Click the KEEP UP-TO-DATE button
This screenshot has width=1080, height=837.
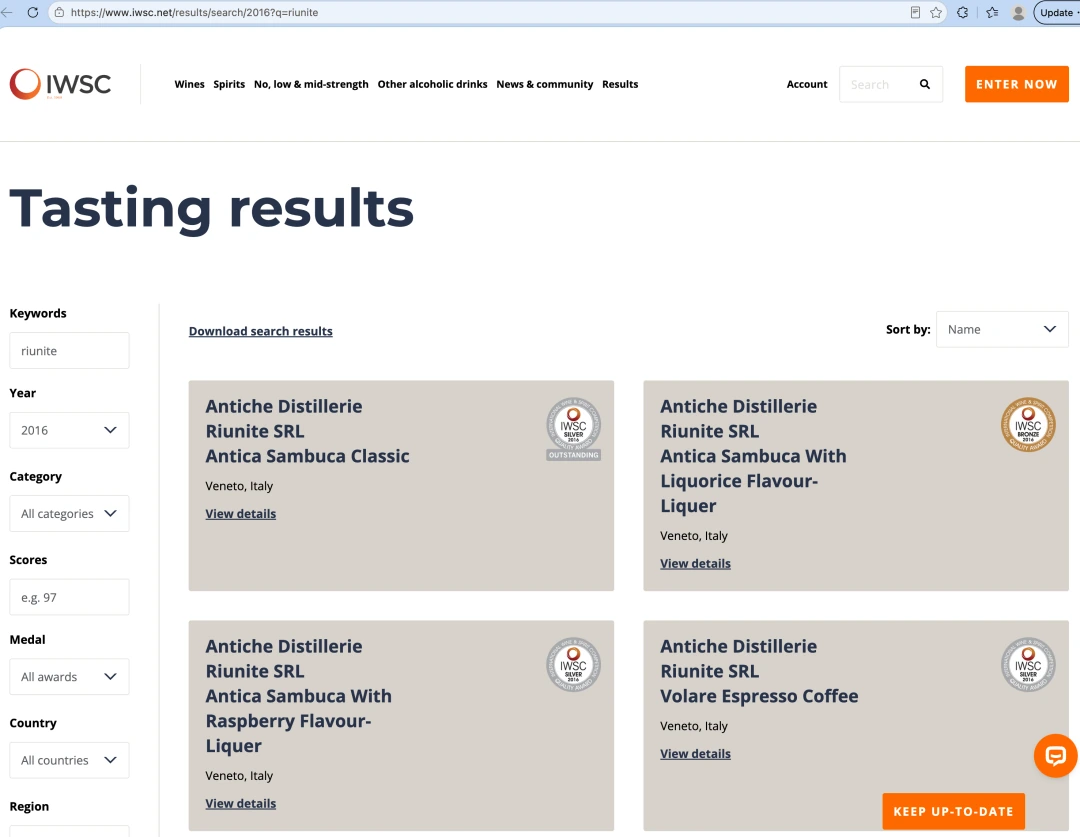953,812
